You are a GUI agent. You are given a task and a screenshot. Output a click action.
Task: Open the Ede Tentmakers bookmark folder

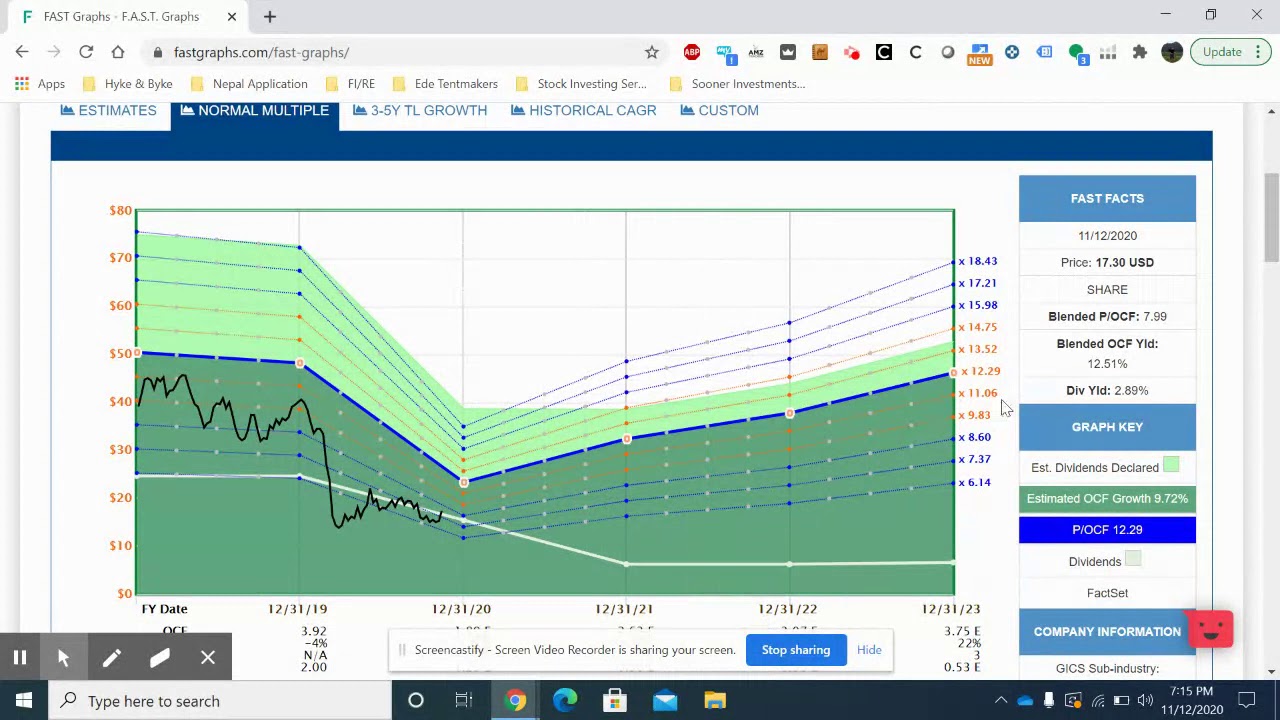(x=445, y=84)
